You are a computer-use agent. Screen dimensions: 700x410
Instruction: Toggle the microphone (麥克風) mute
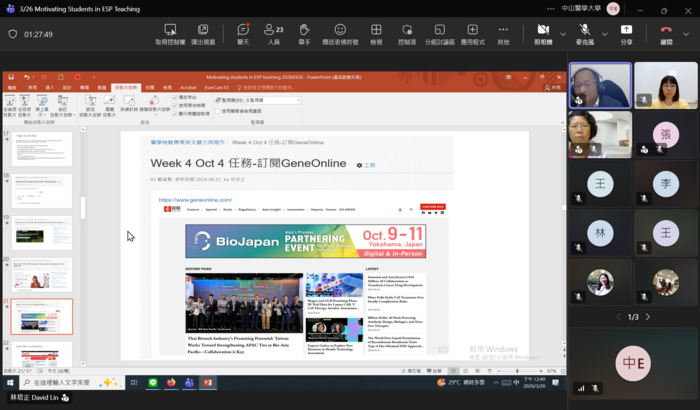coord(583,34)
